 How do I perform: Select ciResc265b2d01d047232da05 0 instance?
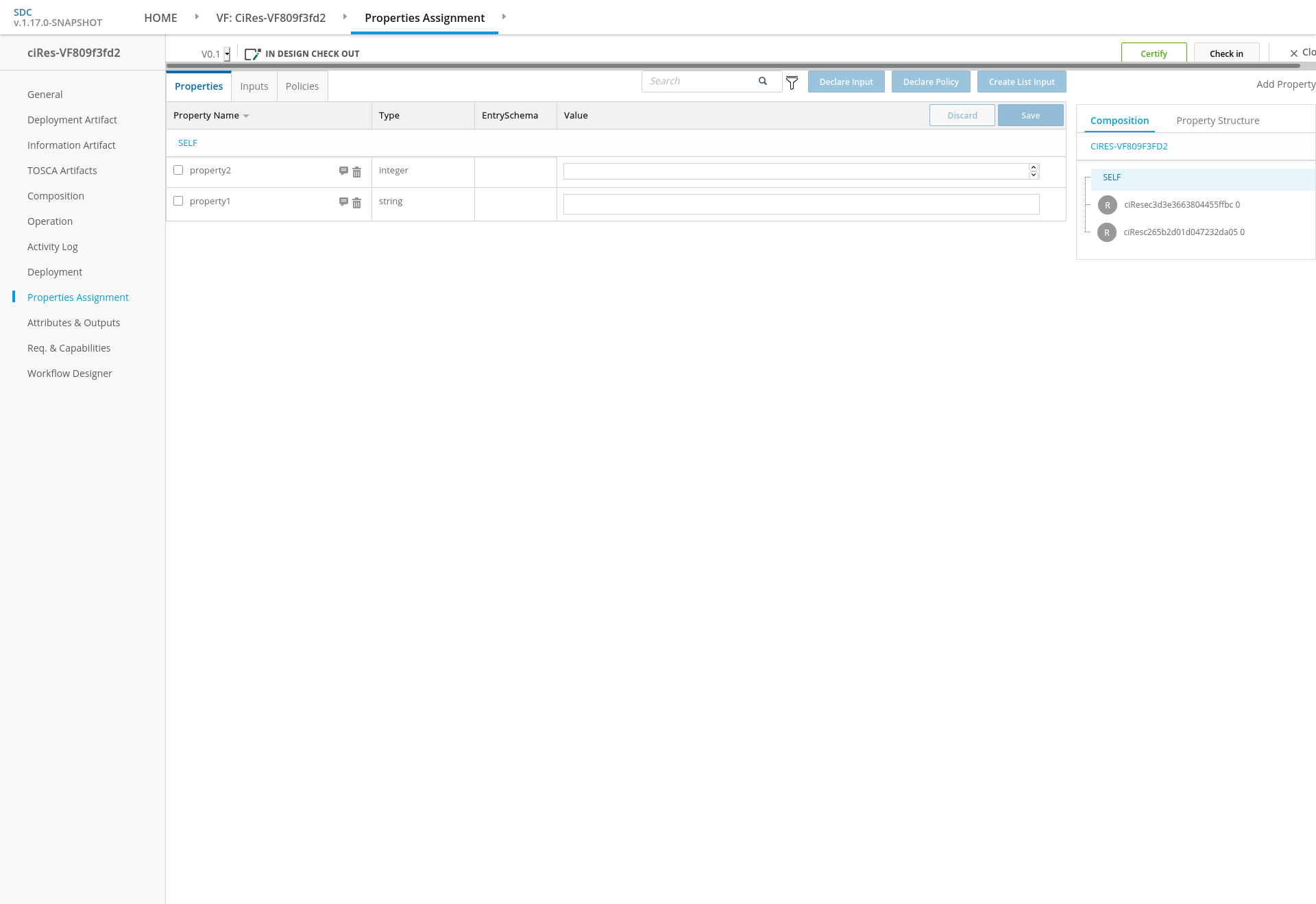coord(1184,232)
